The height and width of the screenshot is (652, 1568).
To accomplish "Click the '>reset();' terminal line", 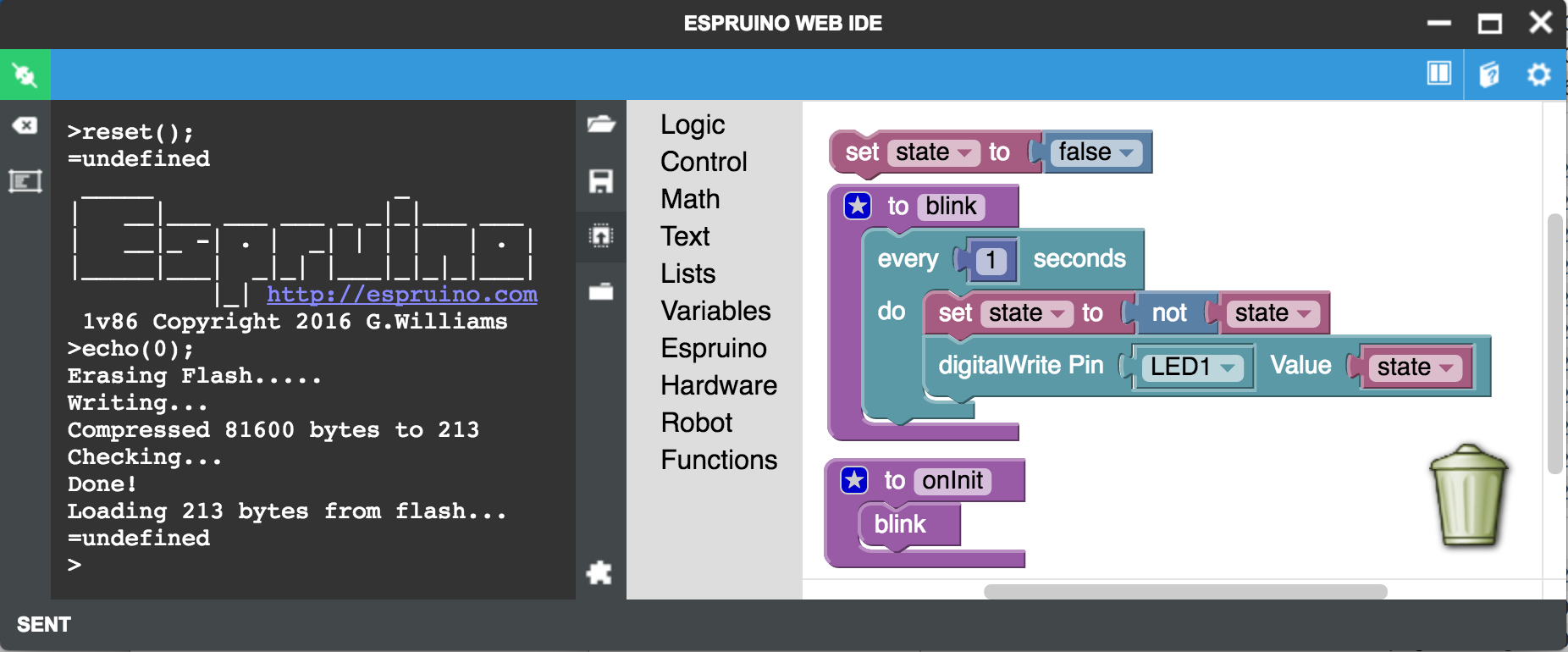I will [131, 132].
